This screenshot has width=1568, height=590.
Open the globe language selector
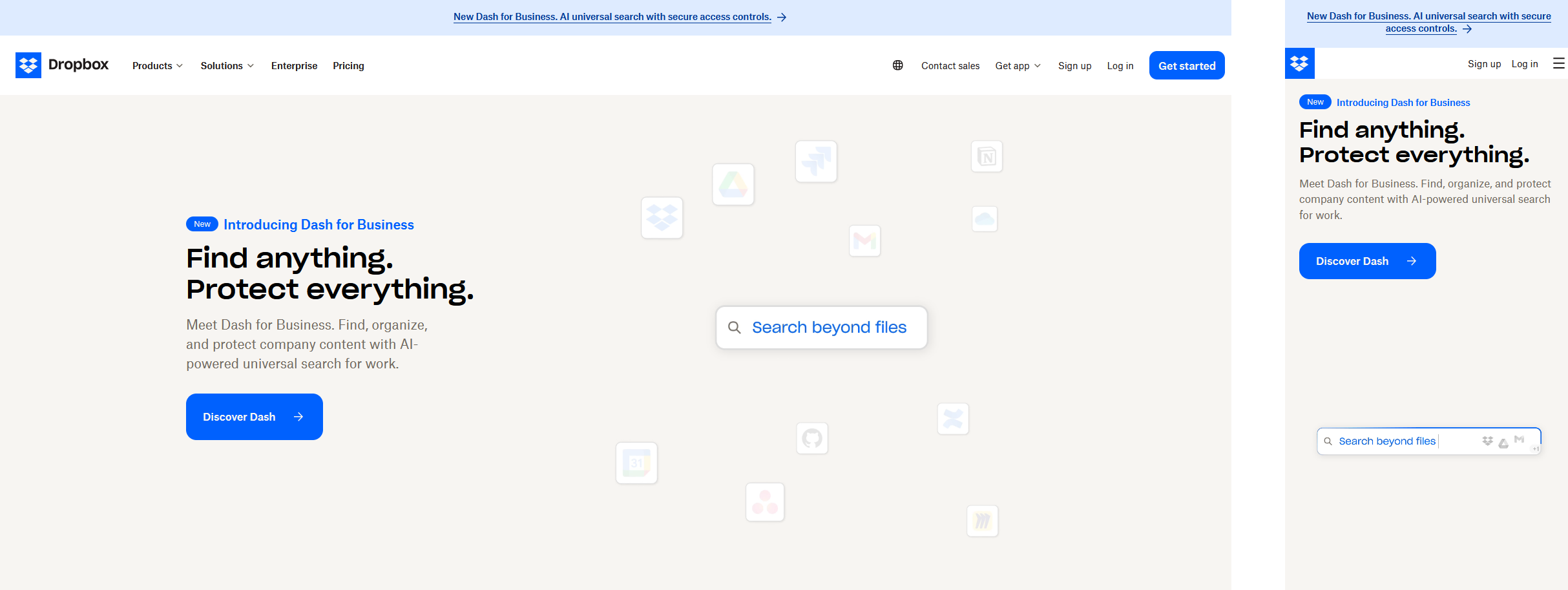click(898, 65)
